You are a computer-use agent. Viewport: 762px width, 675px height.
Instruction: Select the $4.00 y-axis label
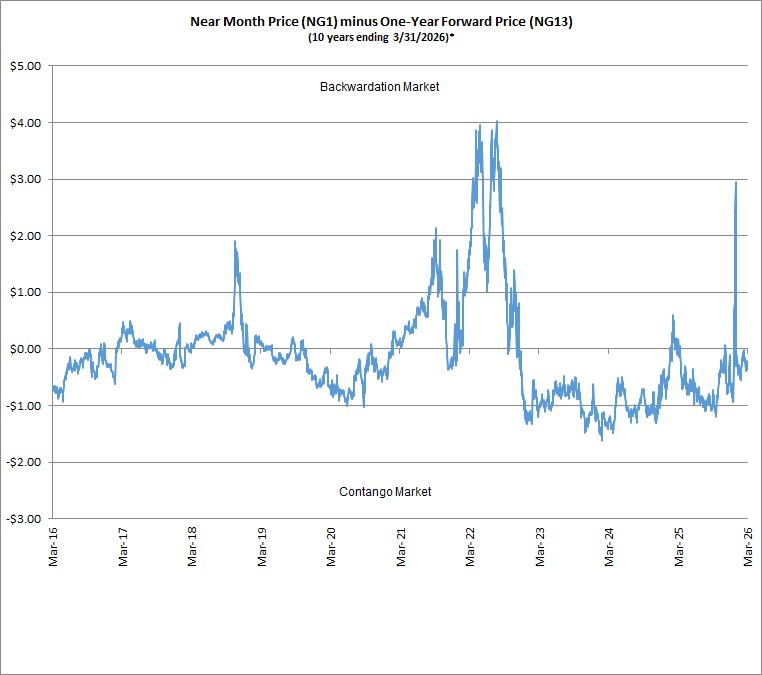click(26, 123)
